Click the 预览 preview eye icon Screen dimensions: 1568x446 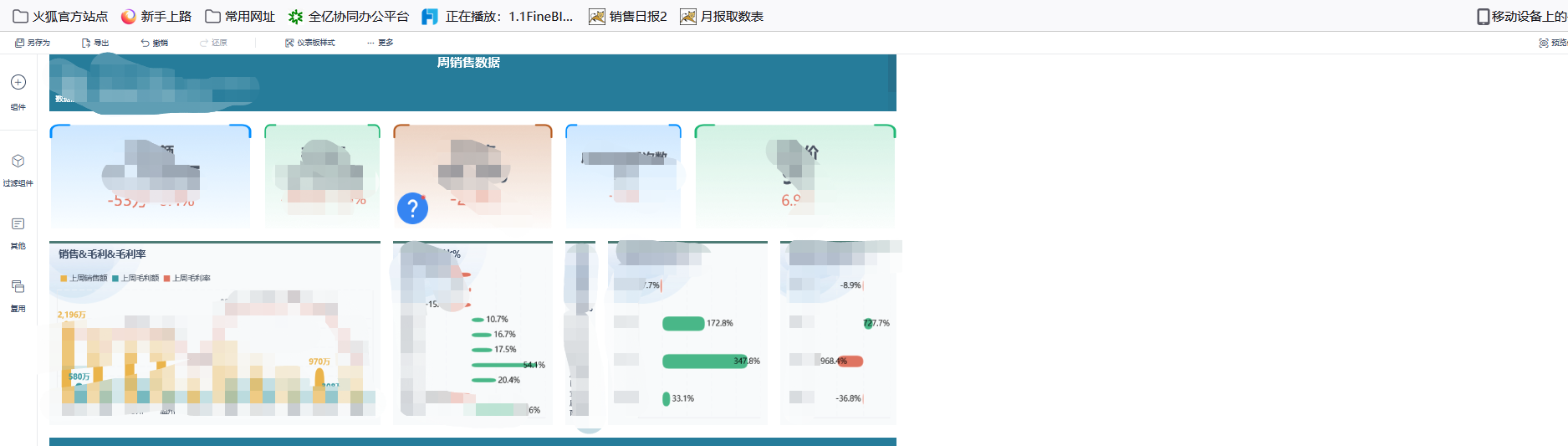click(1544, 43)
